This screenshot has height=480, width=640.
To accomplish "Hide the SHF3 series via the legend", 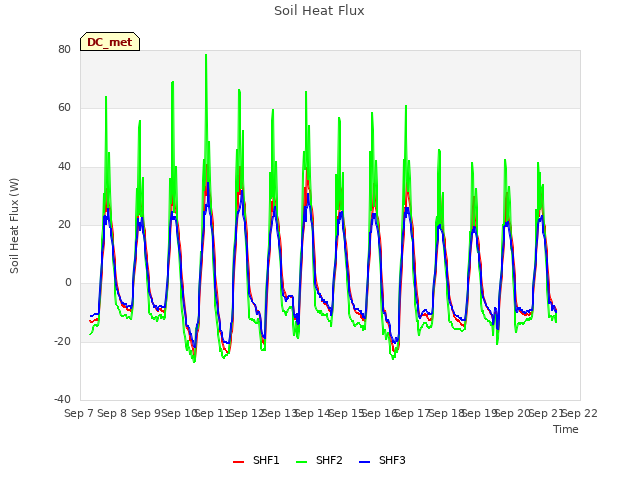I will (x=382, y=460).
